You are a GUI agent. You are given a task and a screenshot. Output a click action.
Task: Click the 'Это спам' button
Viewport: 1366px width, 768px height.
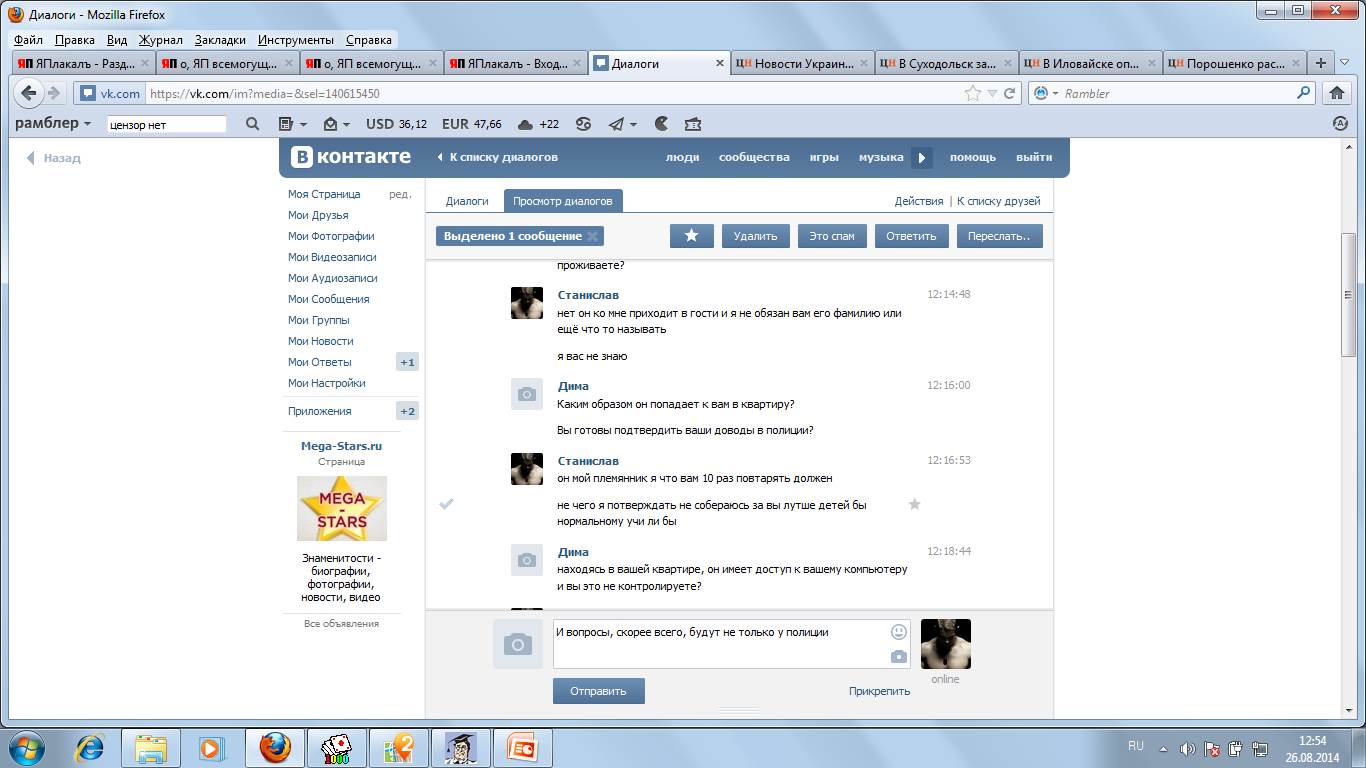click(832, 236)
